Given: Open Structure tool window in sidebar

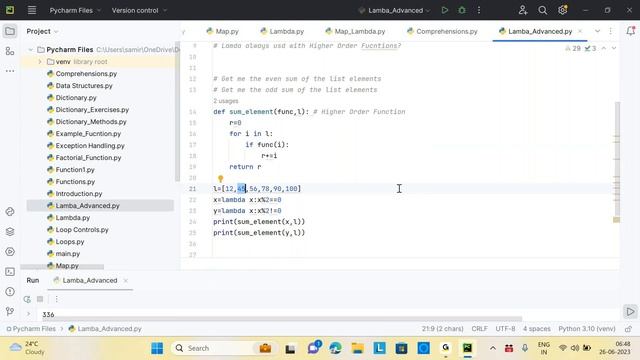Looking at the screenshot, I should tap(10, 51).
